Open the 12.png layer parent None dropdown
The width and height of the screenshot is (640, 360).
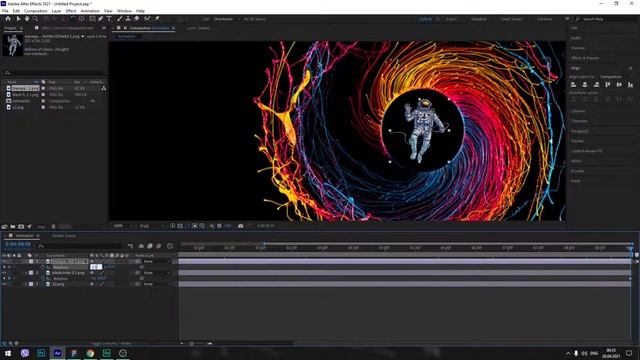157,284
